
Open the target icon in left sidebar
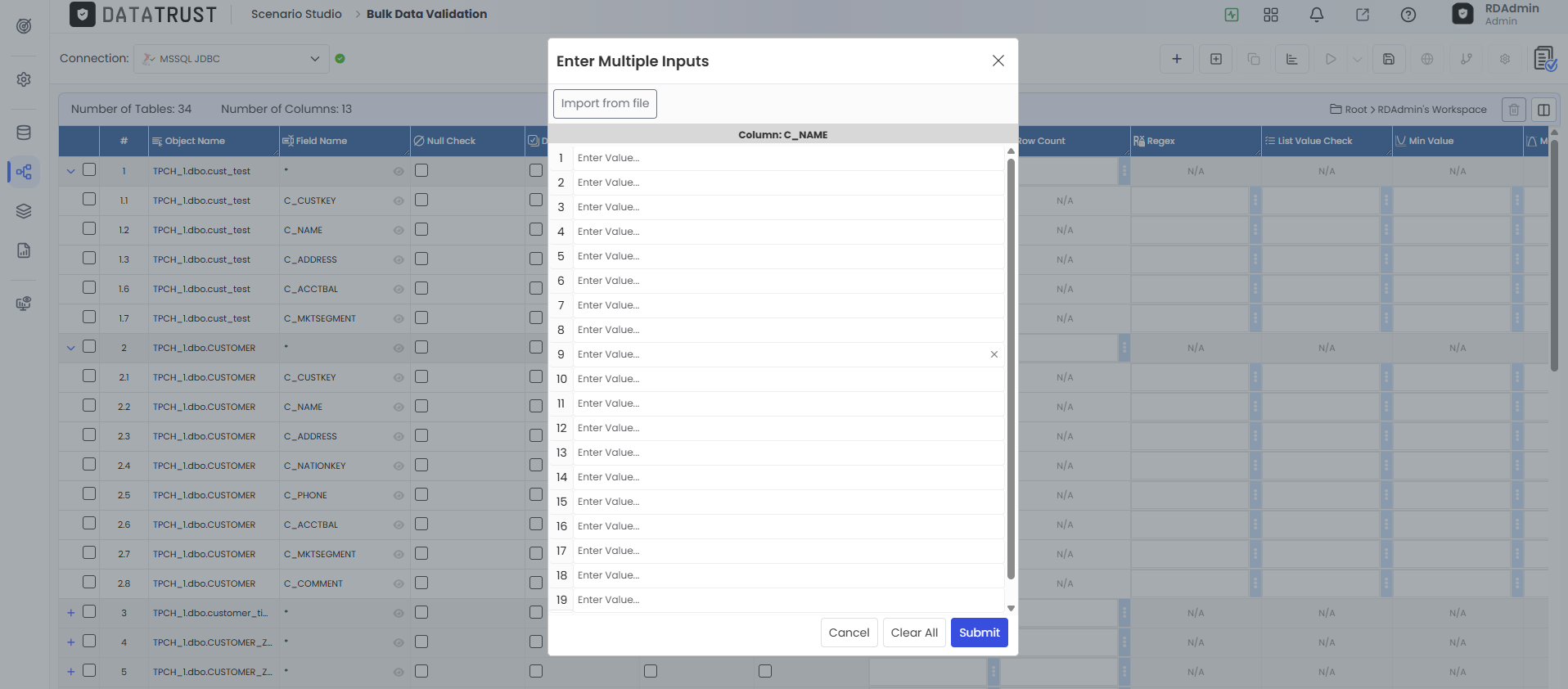coord(24,26)
